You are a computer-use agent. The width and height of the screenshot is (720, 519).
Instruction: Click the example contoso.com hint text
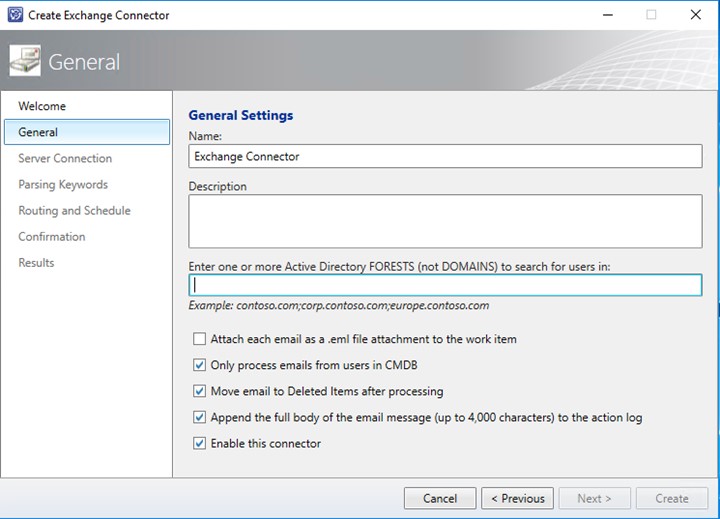339,306
